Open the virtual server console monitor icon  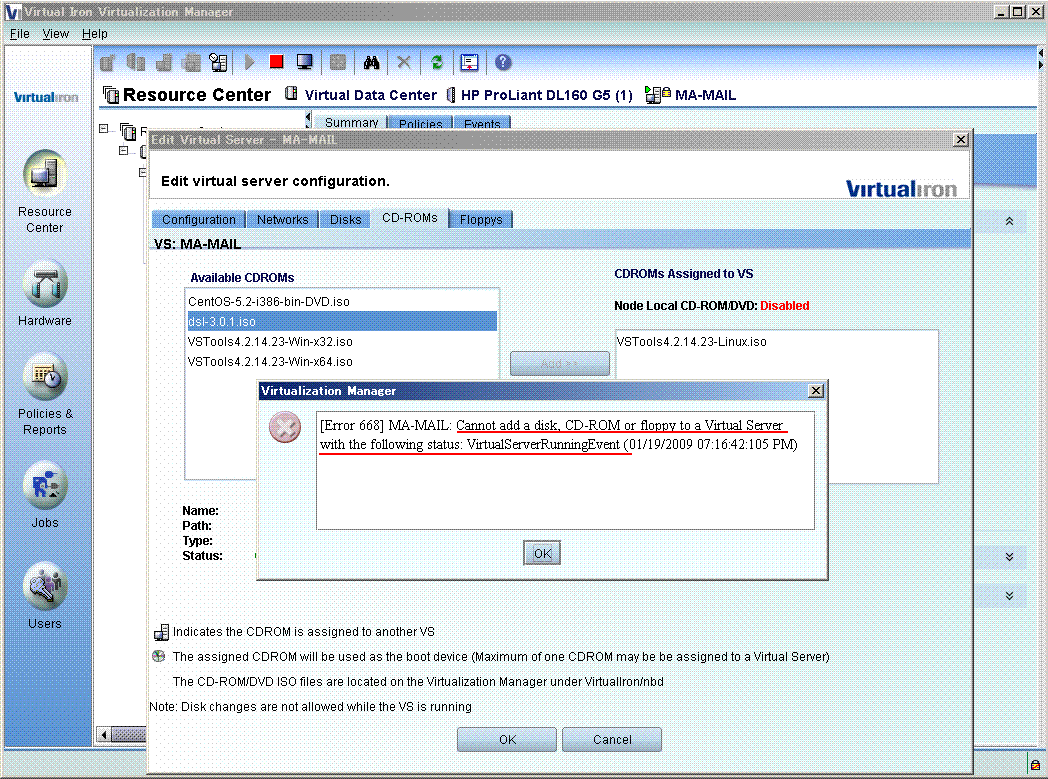[x=305, y=62]
